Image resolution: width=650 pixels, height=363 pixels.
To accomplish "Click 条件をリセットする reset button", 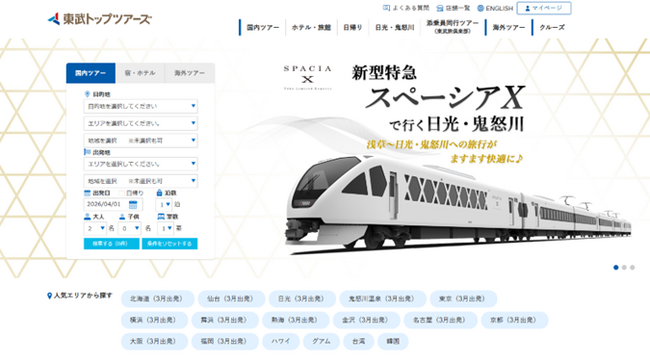I will [170, 244].
